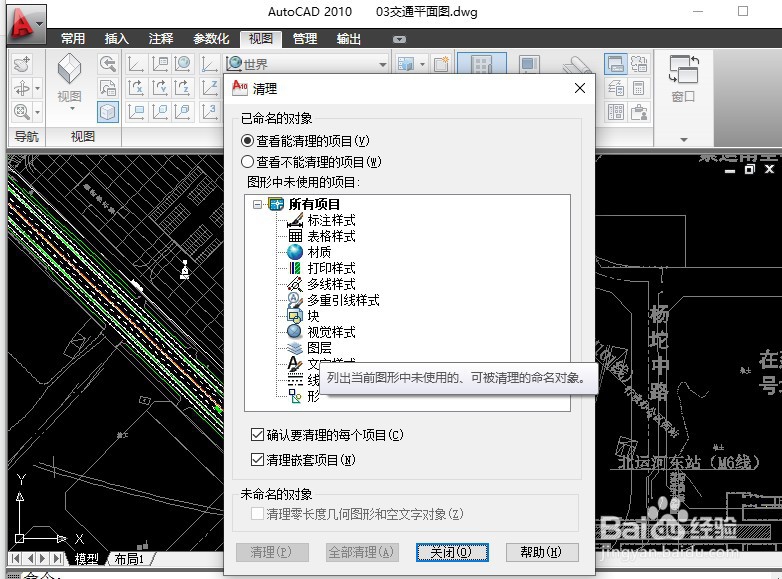The height and width of the screenshot is (579, 782).
Task: Click the 关闭(O) button
Action: 452,552
